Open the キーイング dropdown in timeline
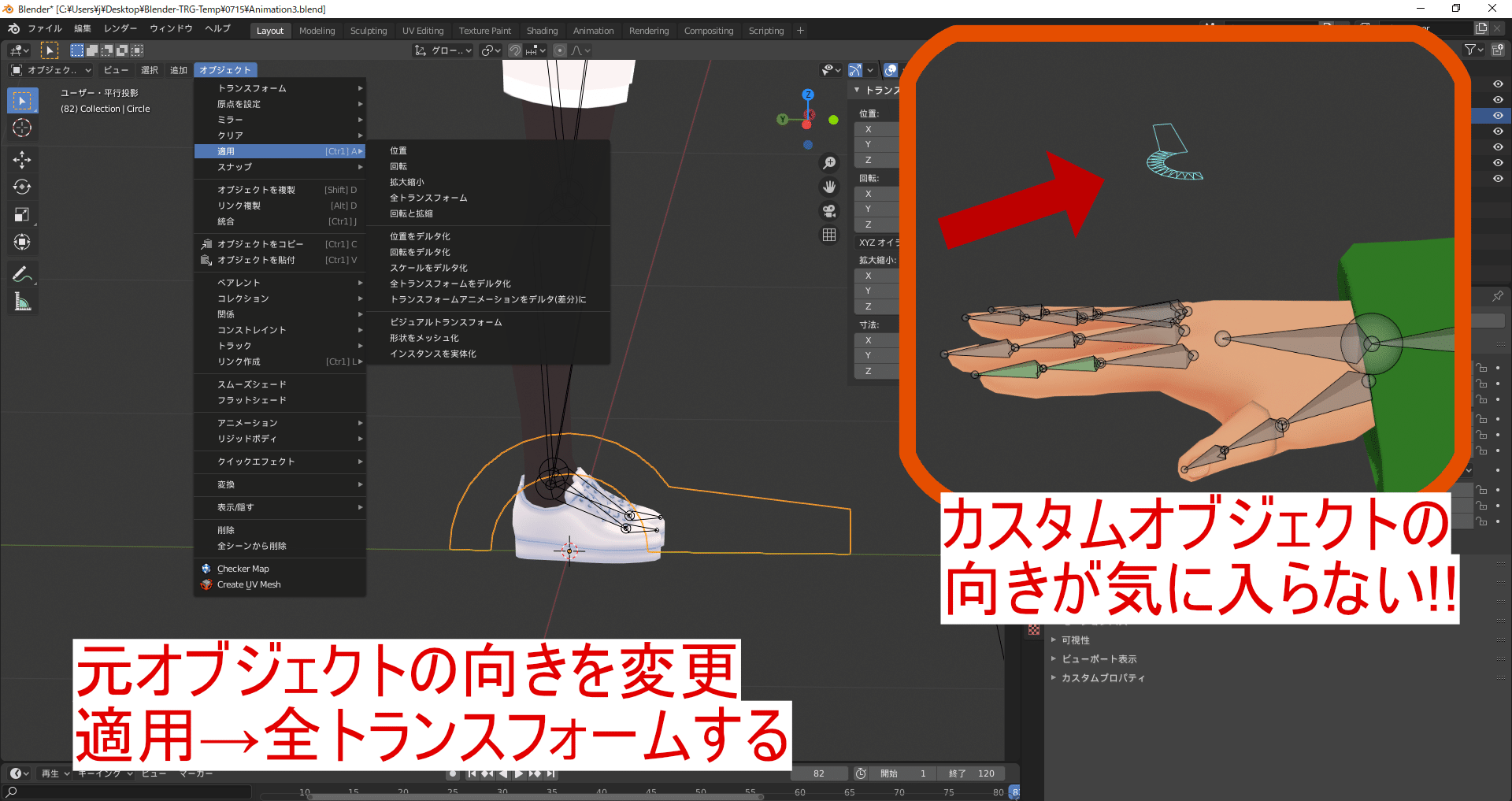Viewport: 1512px width, 801px height. point(106,773)
